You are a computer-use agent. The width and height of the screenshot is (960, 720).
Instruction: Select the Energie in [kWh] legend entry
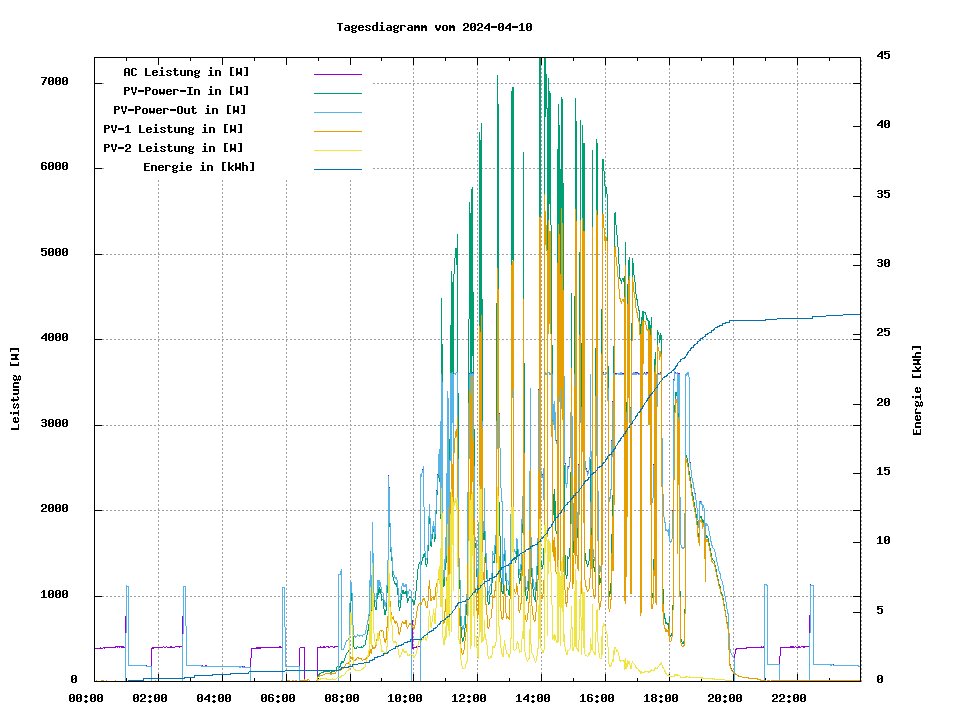(x=198, y=167)
